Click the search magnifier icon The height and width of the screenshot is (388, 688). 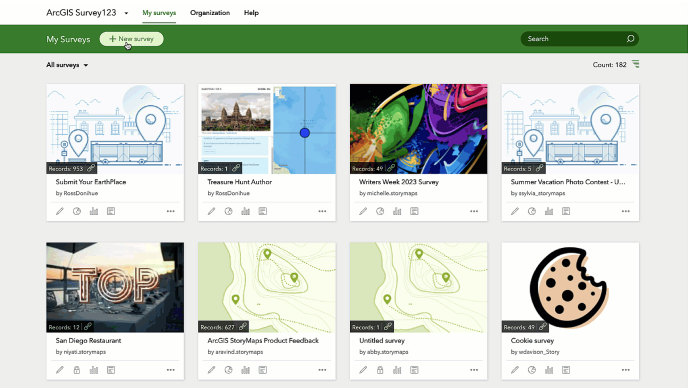tap(631, 39)
